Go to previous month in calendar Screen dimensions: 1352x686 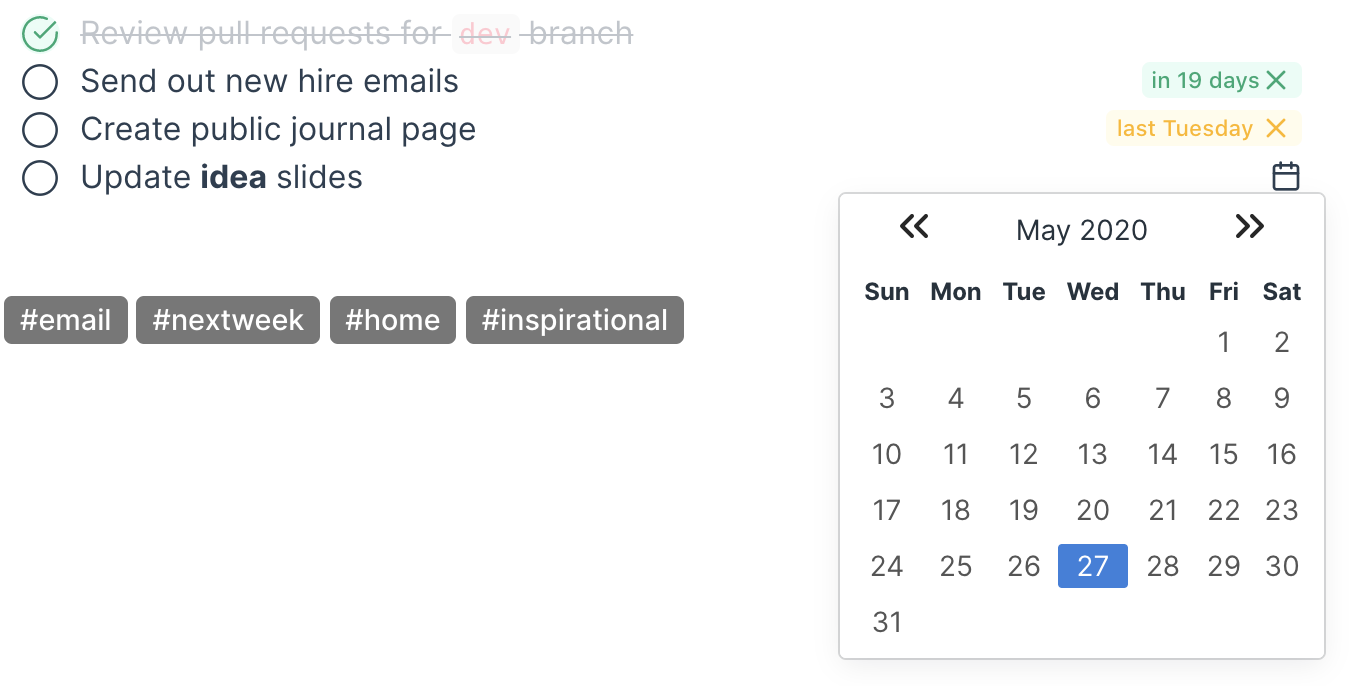point(914,227)
